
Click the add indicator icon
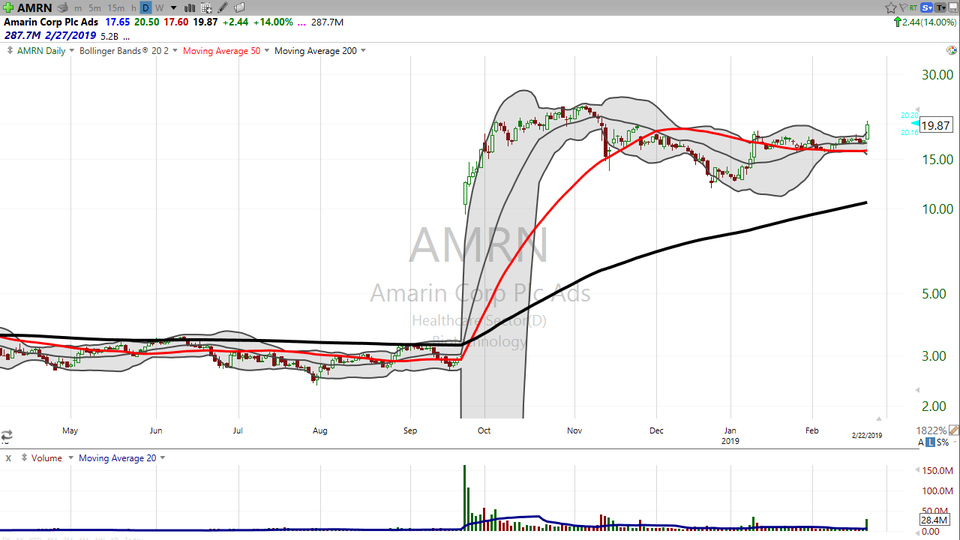(x=206, y=8)
